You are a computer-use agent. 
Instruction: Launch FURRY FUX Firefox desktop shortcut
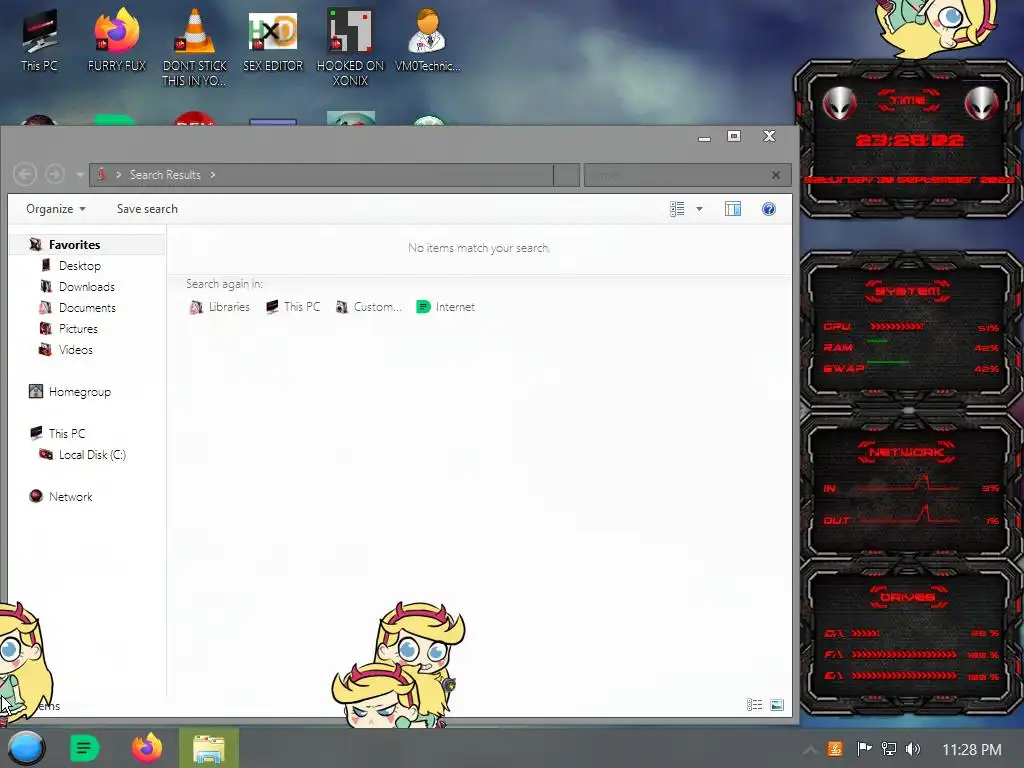point(116,39)
